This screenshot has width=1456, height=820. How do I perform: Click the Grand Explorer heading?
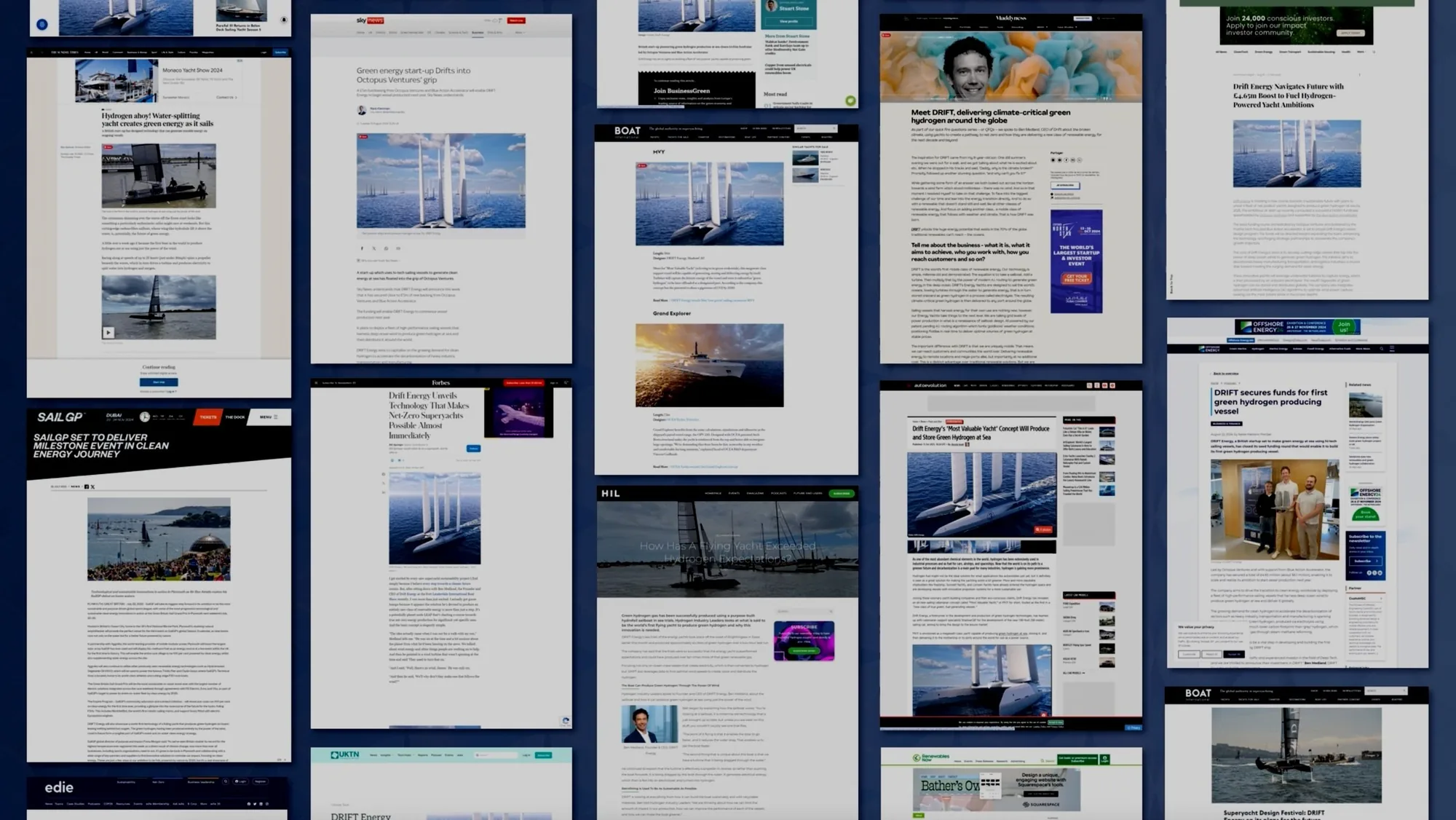tap(671, 313)
